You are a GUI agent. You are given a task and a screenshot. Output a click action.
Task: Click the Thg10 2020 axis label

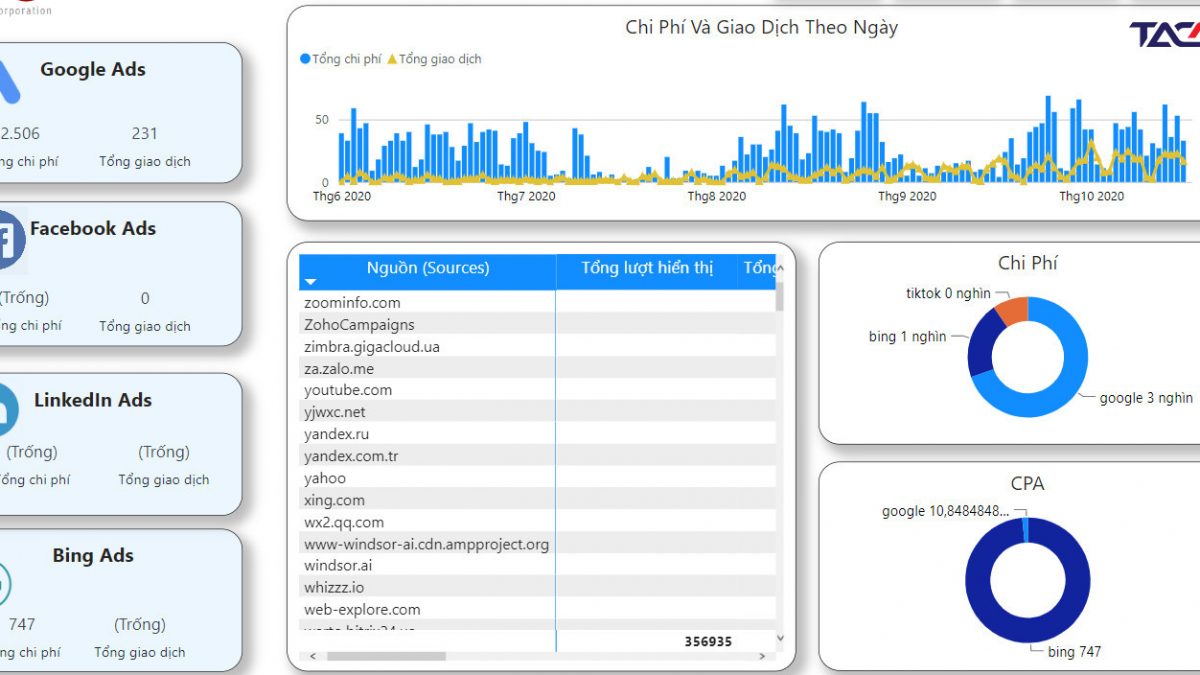pos(1092,196)
